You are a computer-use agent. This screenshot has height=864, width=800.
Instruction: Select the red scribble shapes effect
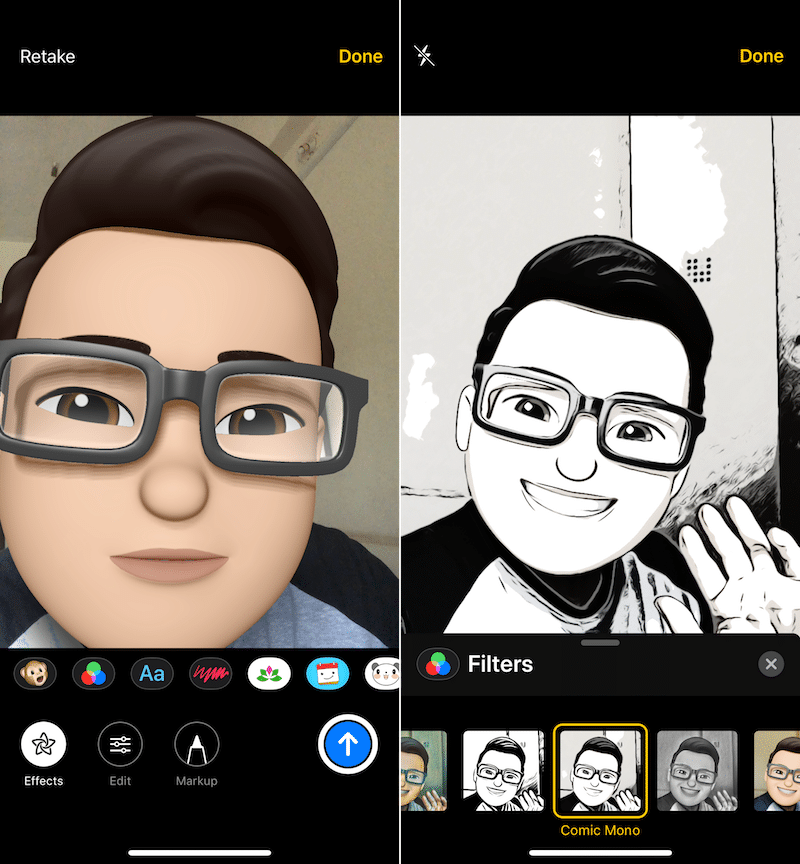coord(211,674)
